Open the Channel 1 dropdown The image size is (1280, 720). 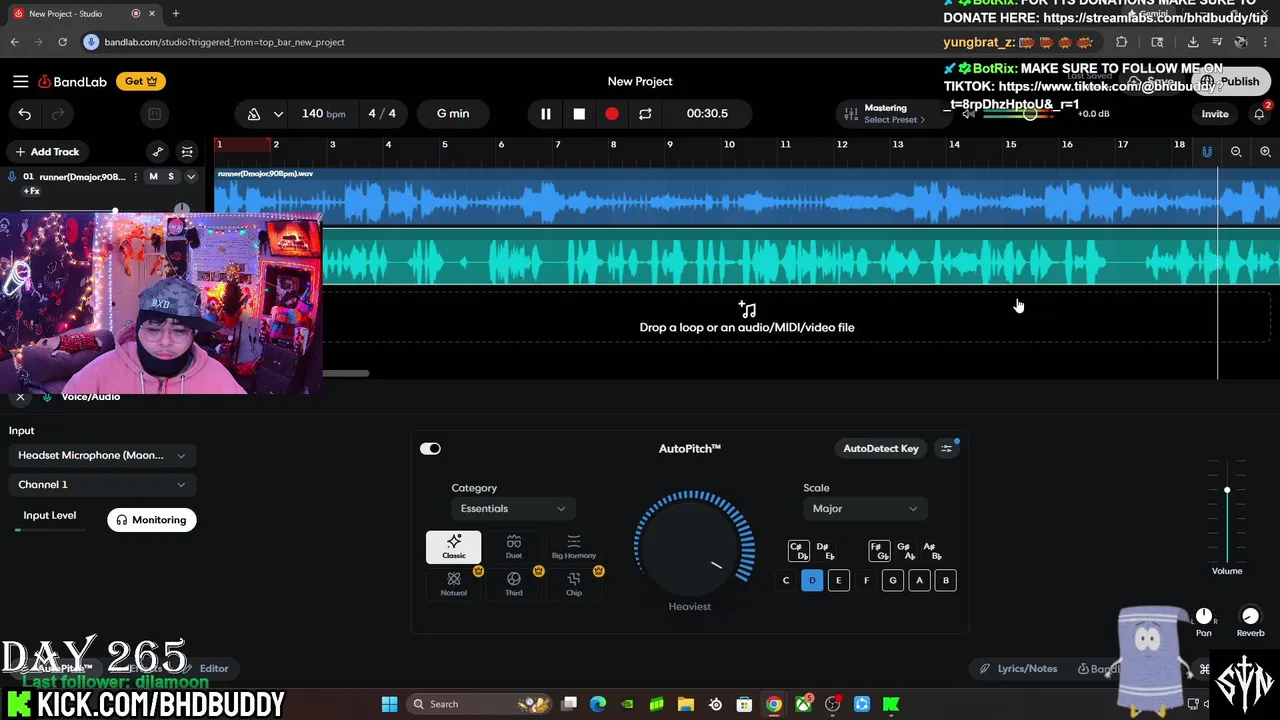(101, 485)
